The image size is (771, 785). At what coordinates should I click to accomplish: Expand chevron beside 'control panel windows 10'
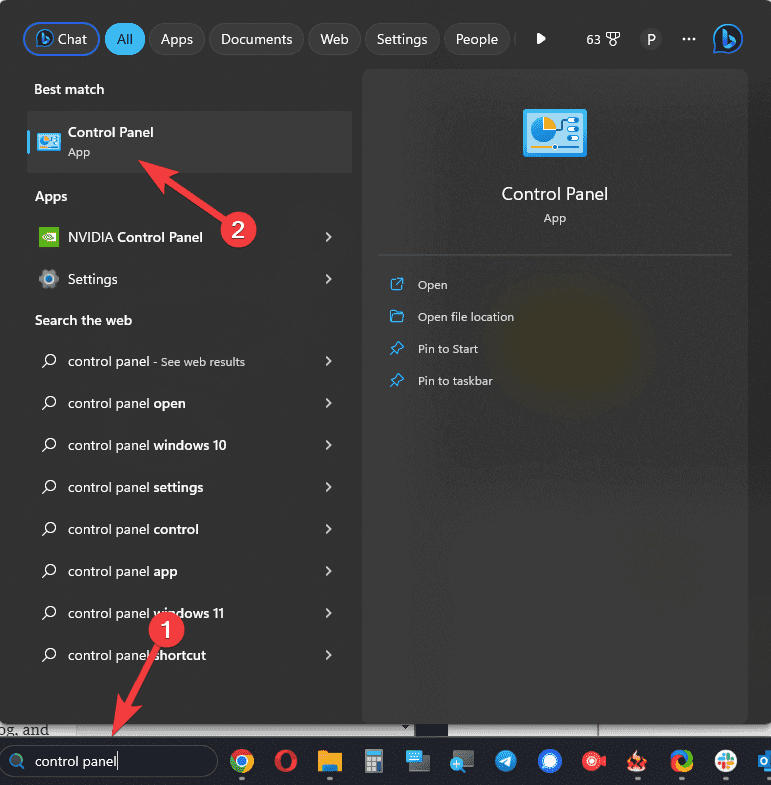[x=328, y=445]
